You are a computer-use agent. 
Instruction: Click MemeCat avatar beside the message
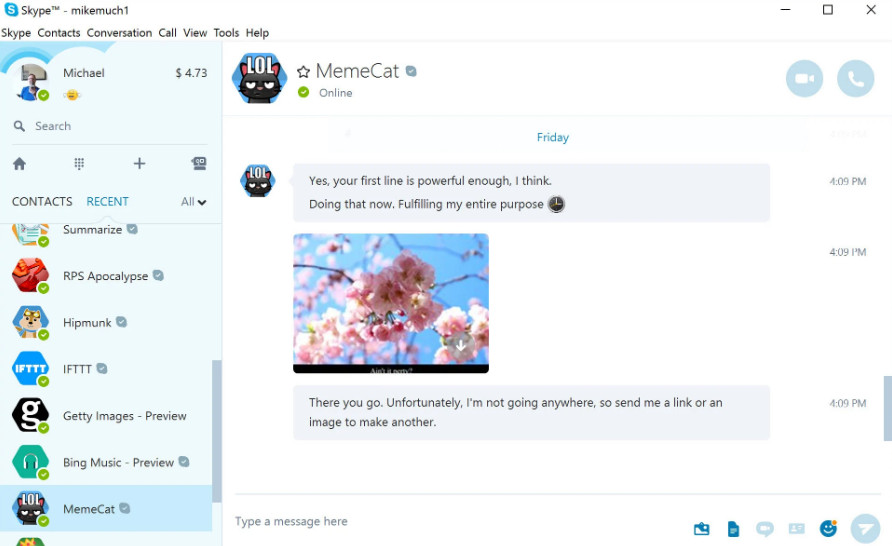tap(258, 181)
